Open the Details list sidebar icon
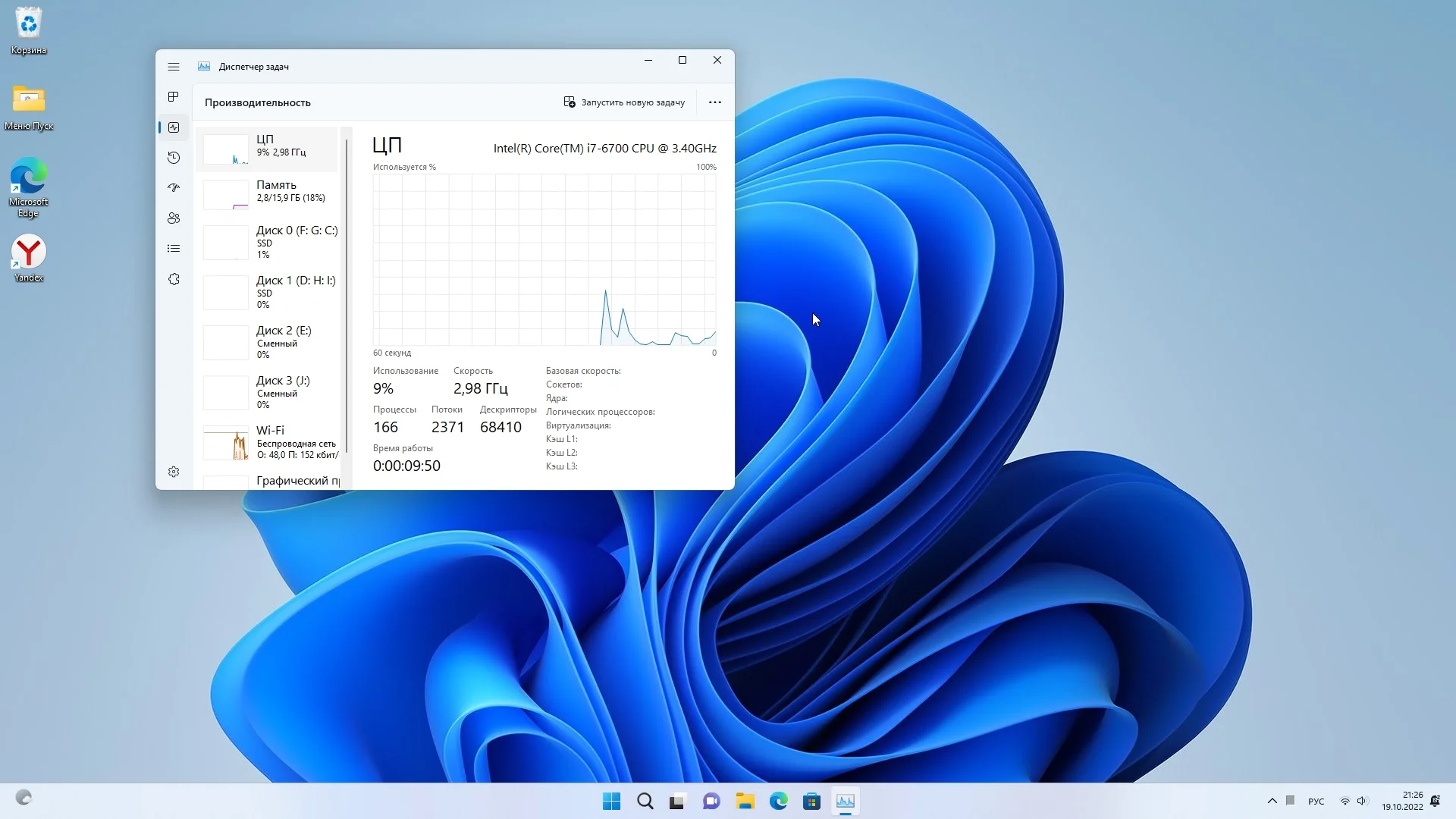The width and height of the screenshot is (1456, 819). (x=174, y=249)
